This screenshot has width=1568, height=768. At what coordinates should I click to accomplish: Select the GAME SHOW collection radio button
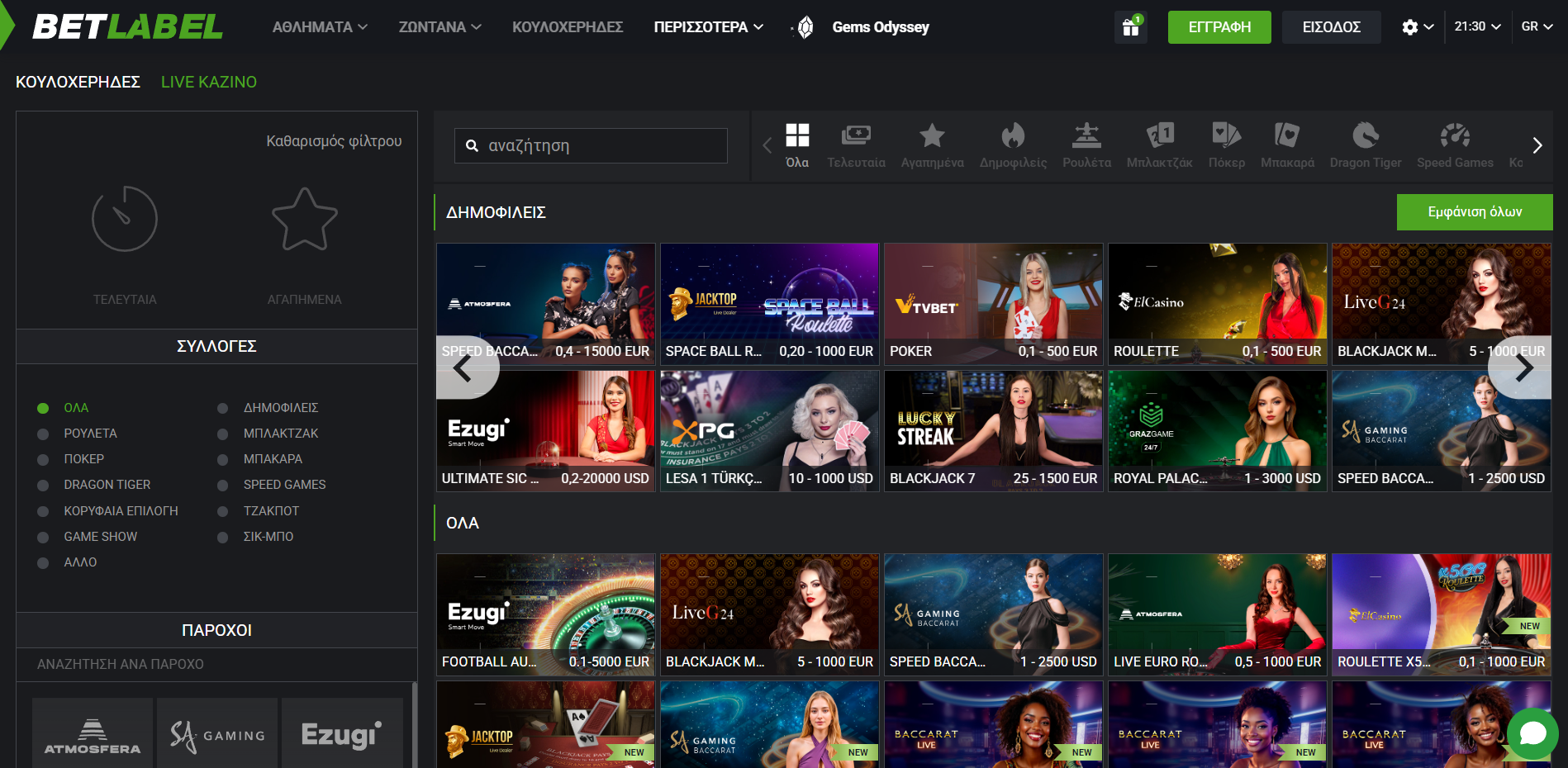(43, 537)
